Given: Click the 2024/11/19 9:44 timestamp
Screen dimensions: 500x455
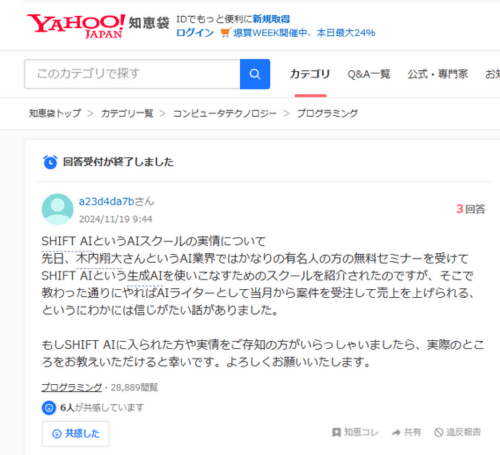Looking at the screenshot, I should (115, 219).
